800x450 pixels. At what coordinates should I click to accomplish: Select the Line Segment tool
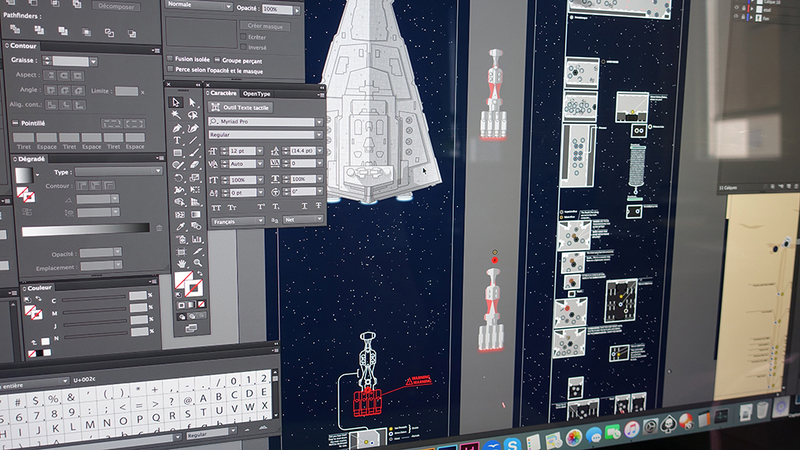pyautogui.click(x=193, y=140)
